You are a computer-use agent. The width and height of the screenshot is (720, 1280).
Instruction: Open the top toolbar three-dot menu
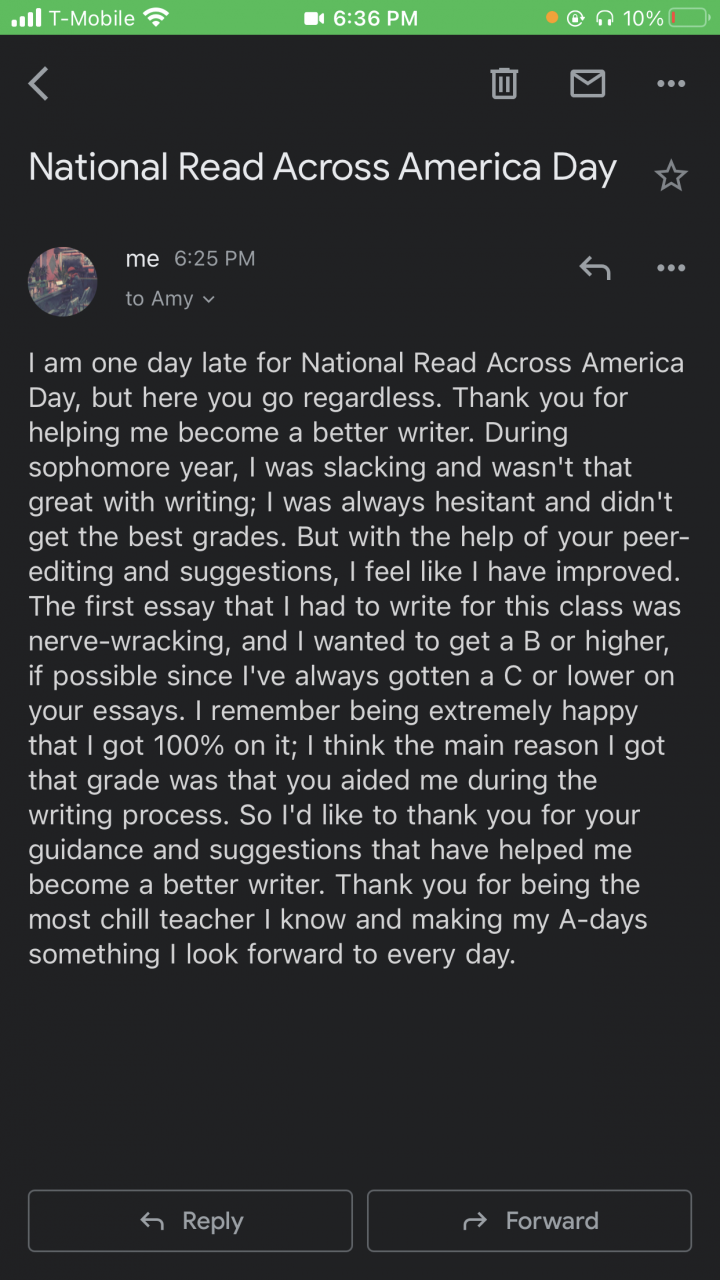[671, 84]
